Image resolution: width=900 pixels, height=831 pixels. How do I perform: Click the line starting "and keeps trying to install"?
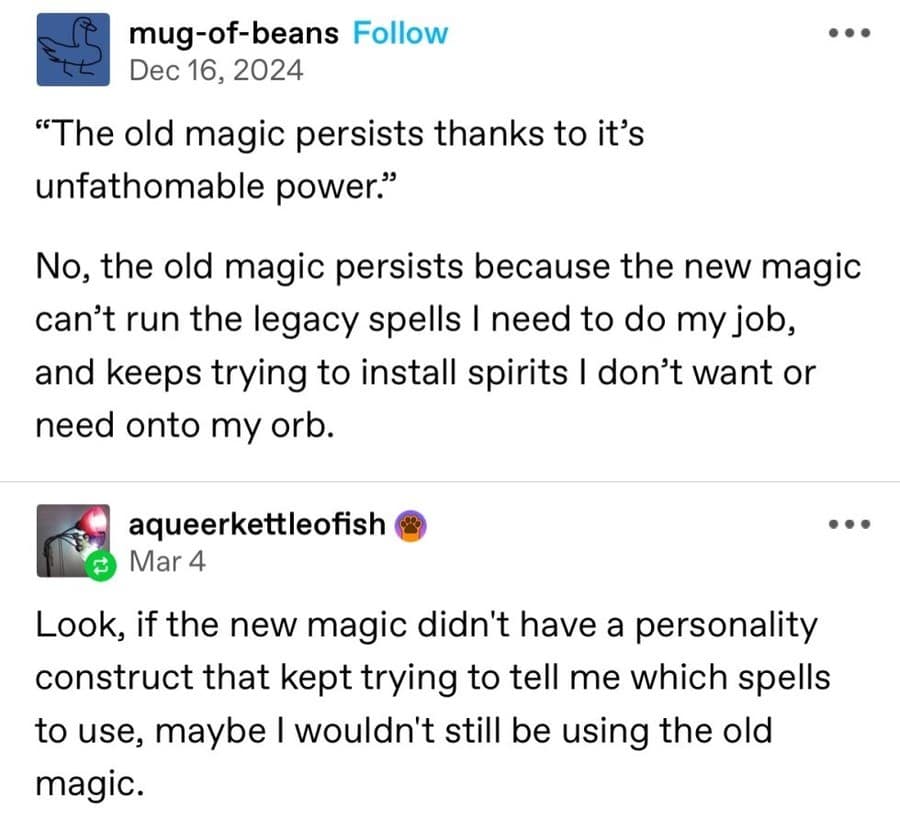point(425,373)
